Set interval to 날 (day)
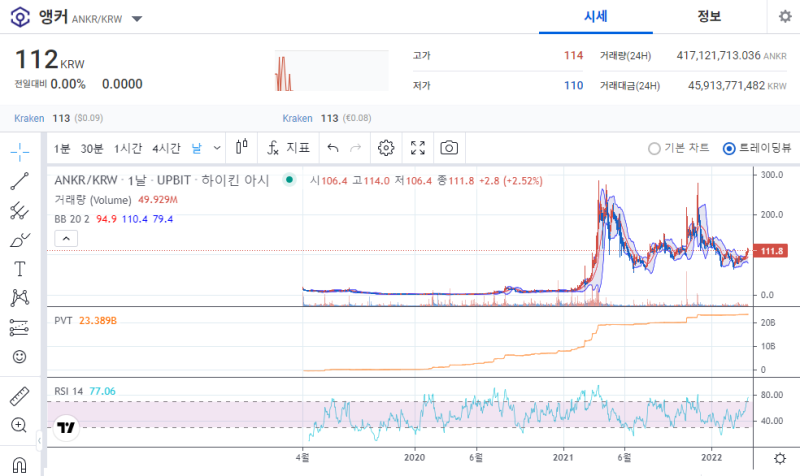 click(x=197, y=148)
